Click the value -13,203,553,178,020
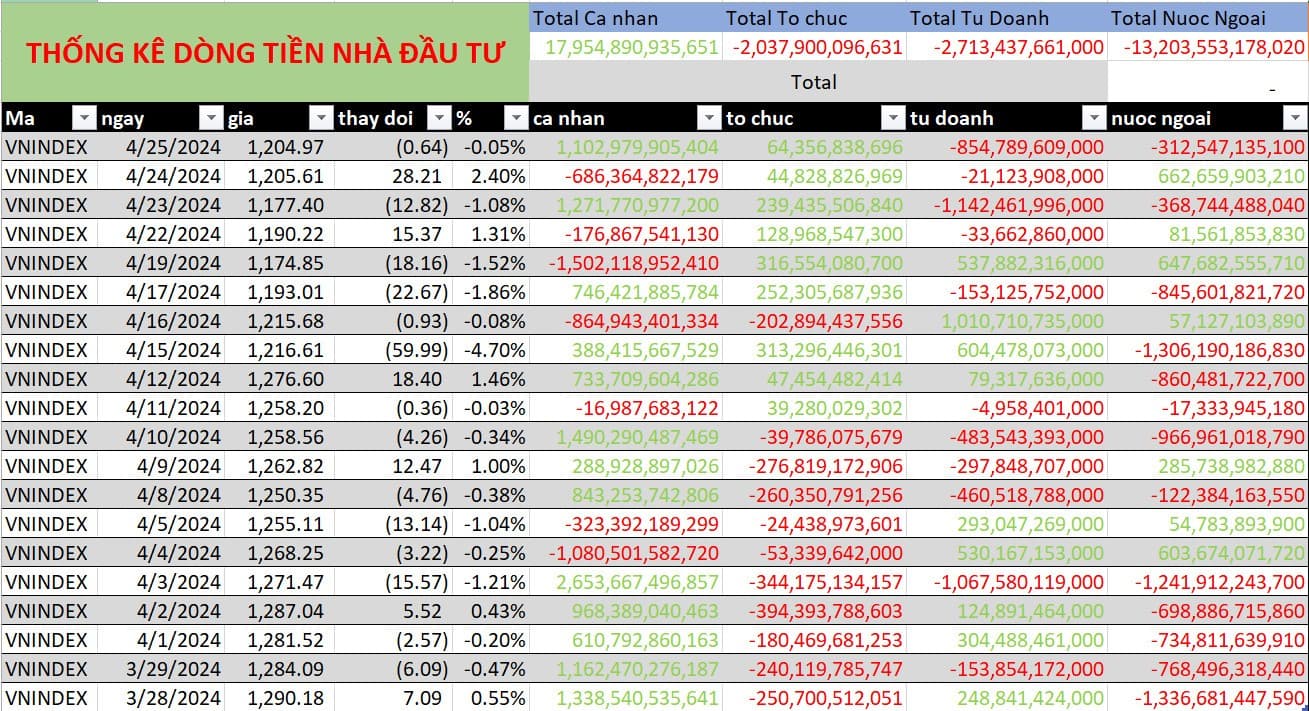The width and height of the screenshot is (1309, 711). click(1214, 47)
